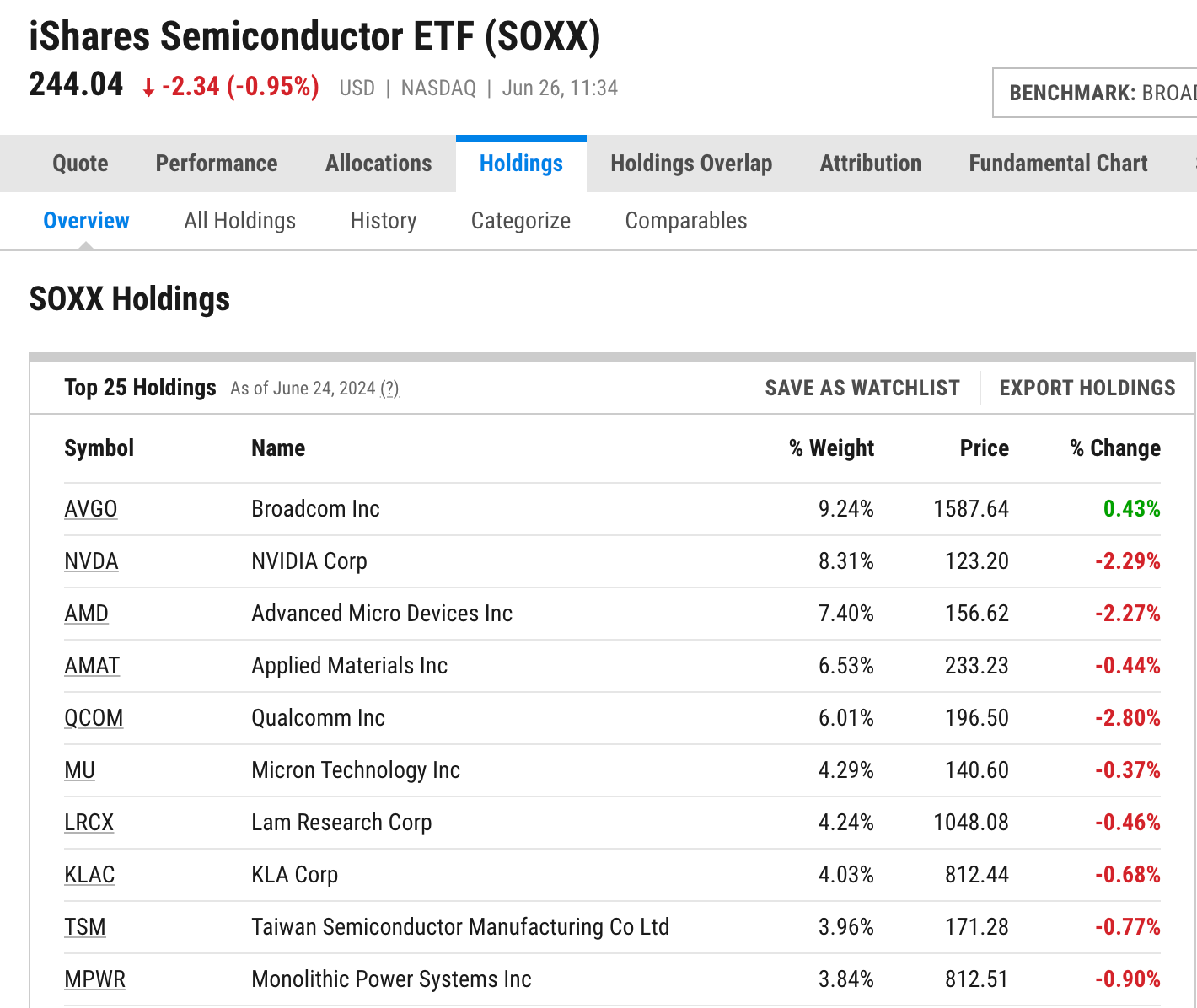Screen dimensions: 1197x1008
Task: Select the Holdings tab
Action: (521, 164)
